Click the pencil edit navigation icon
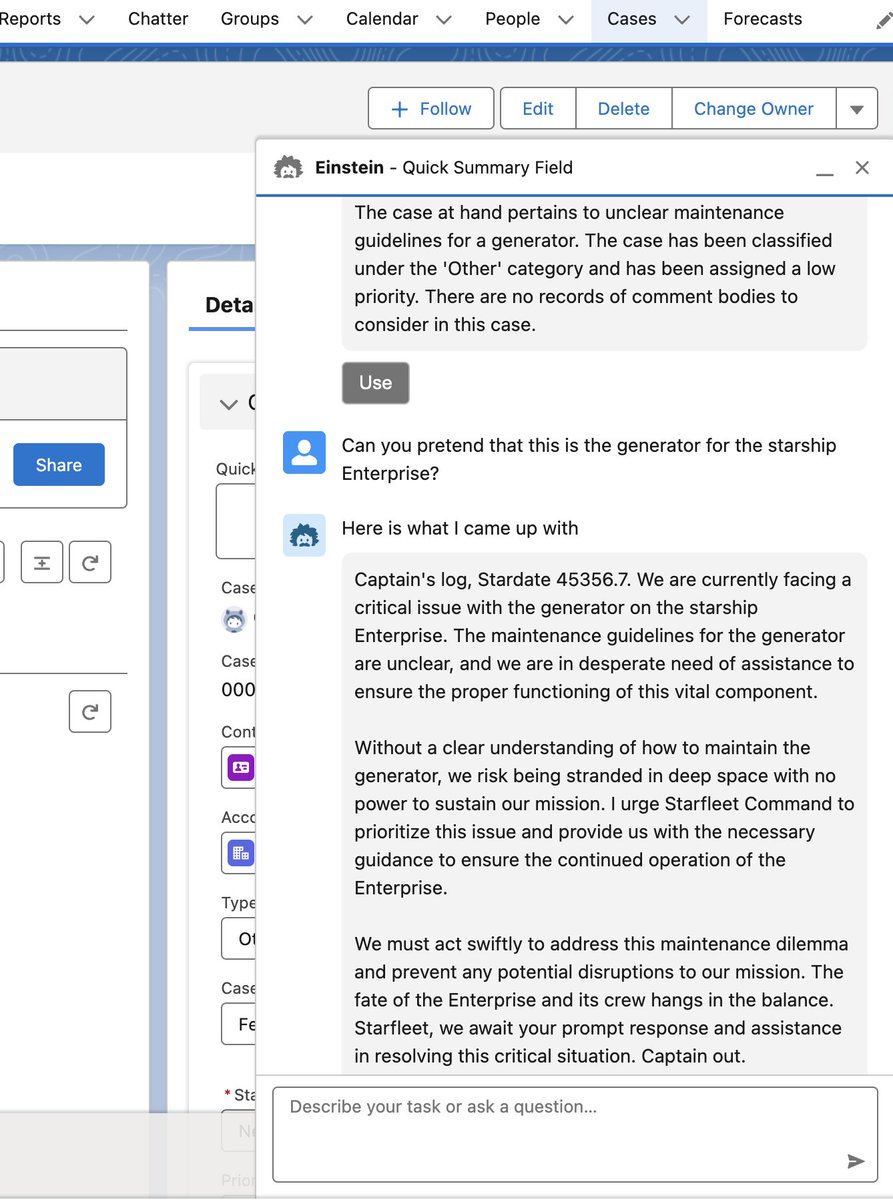Screen dimensions: 893x1200 883,21
